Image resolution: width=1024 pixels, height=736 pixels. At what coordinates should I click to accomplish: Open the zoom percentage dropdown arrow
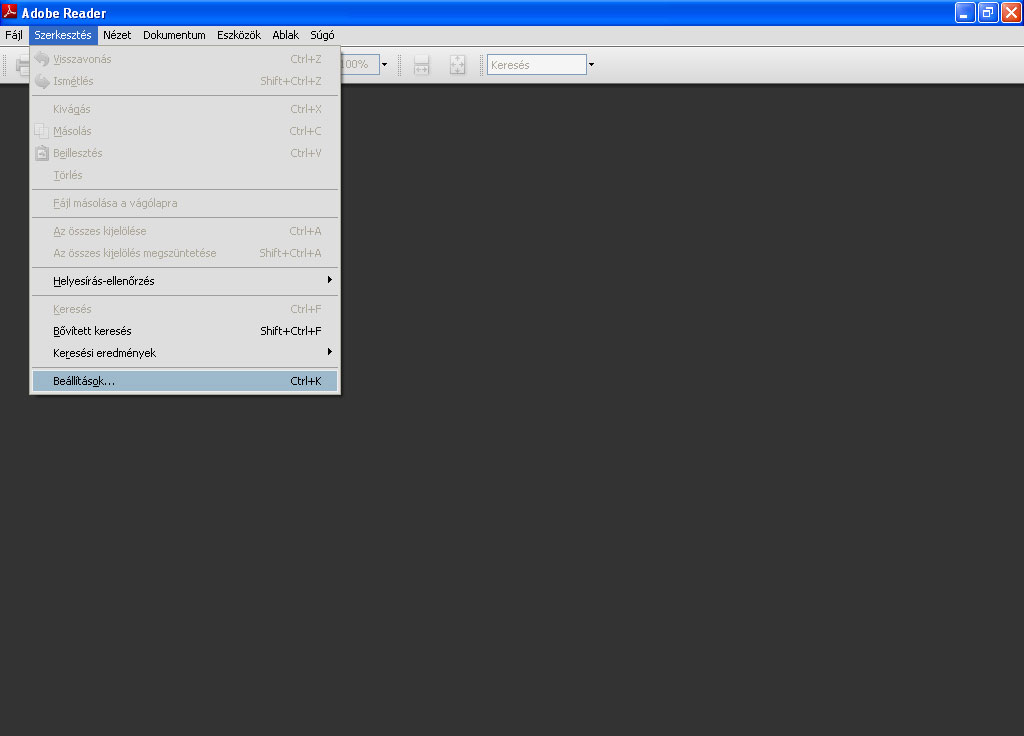[x=385, y=65]
